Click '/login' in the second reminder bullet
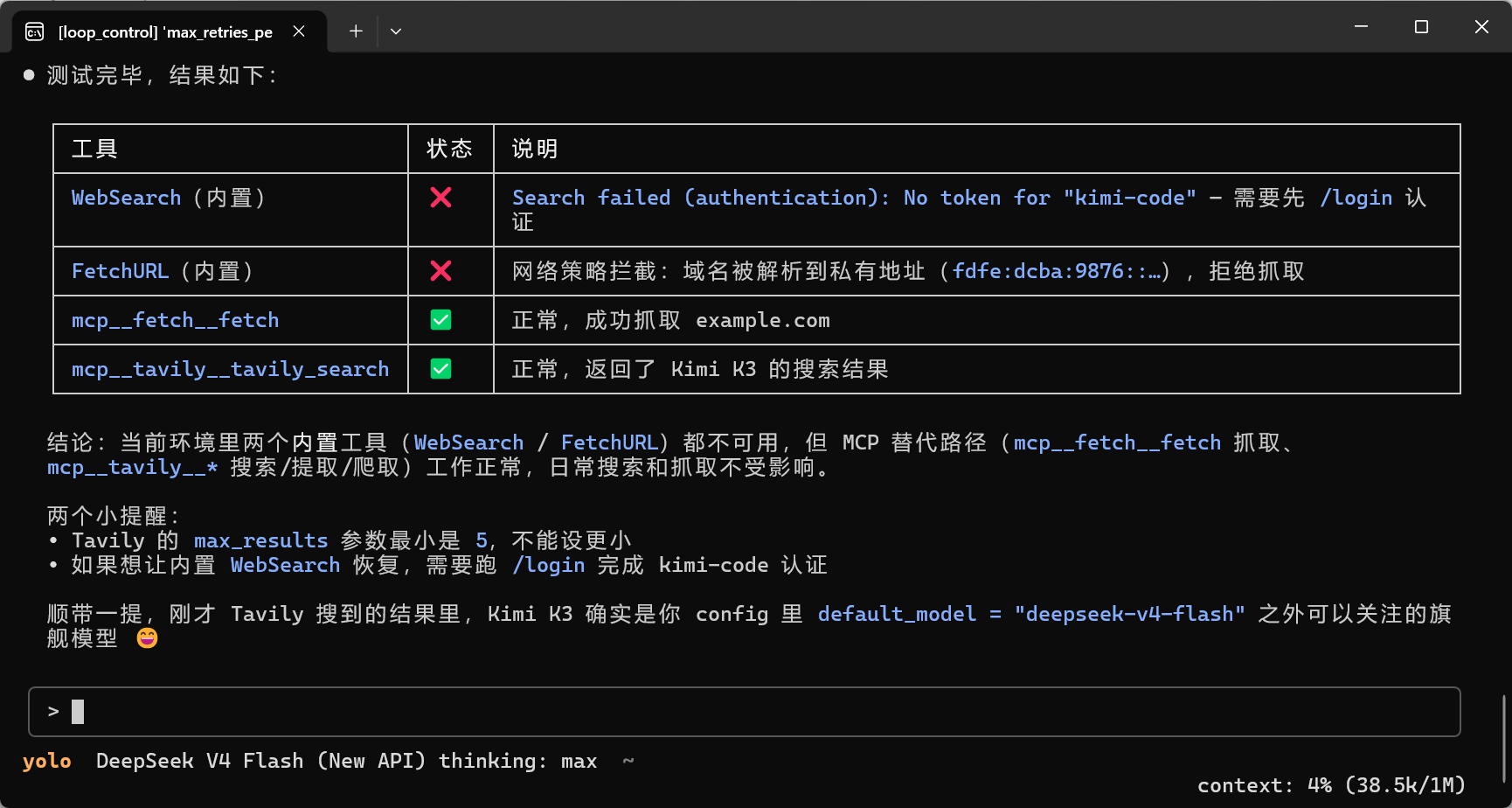This screenshot has width=1512, height=808. point(549,565)
